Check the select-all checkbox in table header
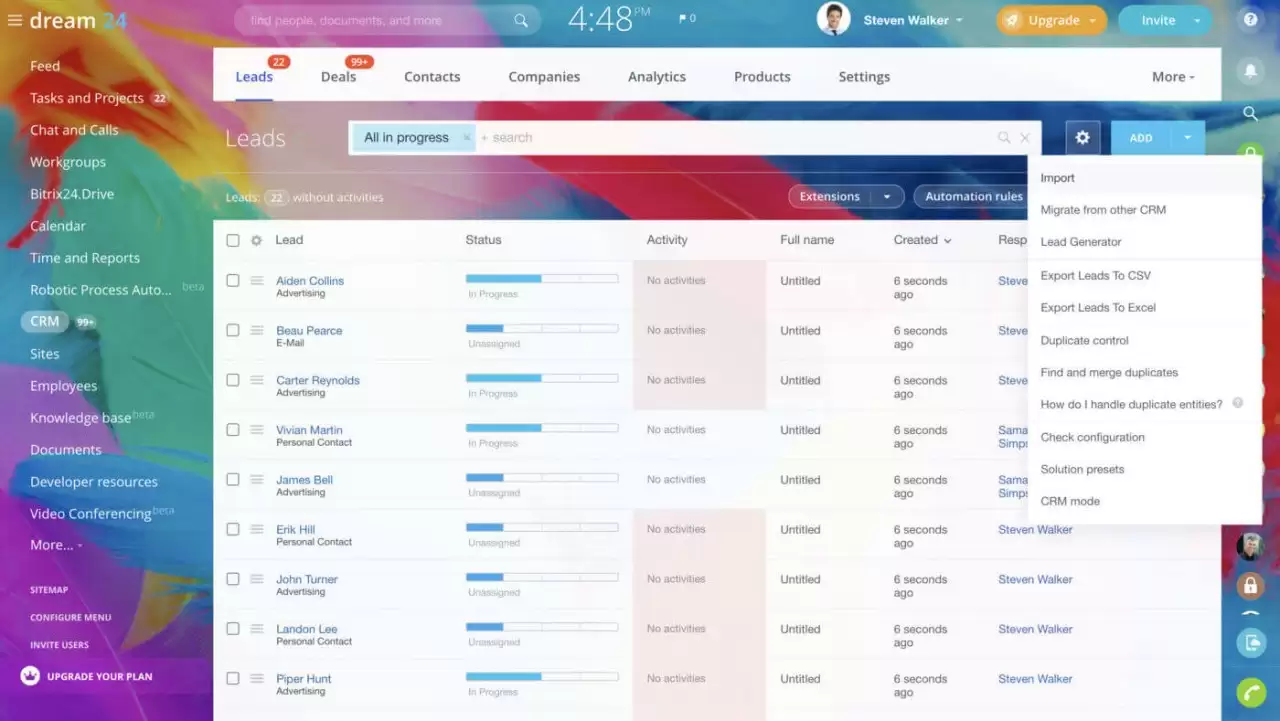1280x721 pixels. (x=232, y=240)
